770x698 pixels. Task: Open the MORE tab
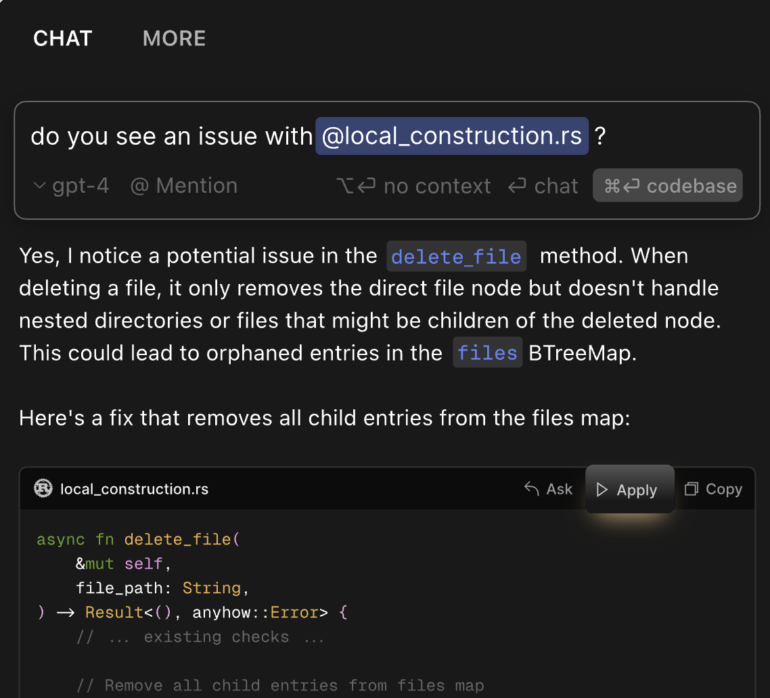tap(174, 38)
